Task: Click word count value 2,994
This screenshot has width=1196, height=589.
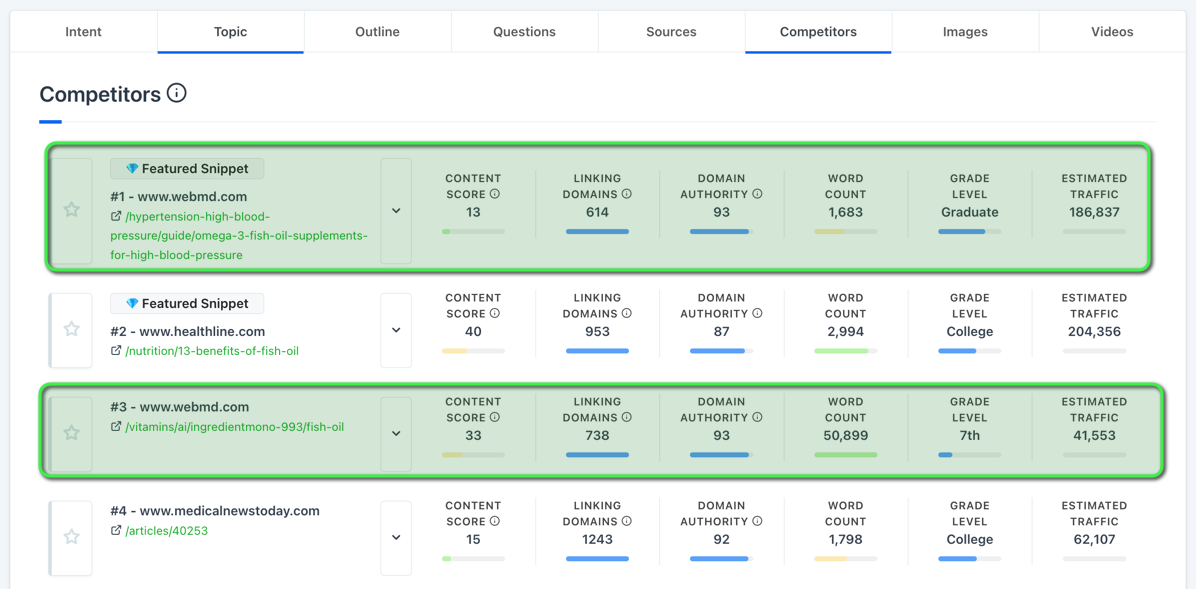Action: click(845, 332)
